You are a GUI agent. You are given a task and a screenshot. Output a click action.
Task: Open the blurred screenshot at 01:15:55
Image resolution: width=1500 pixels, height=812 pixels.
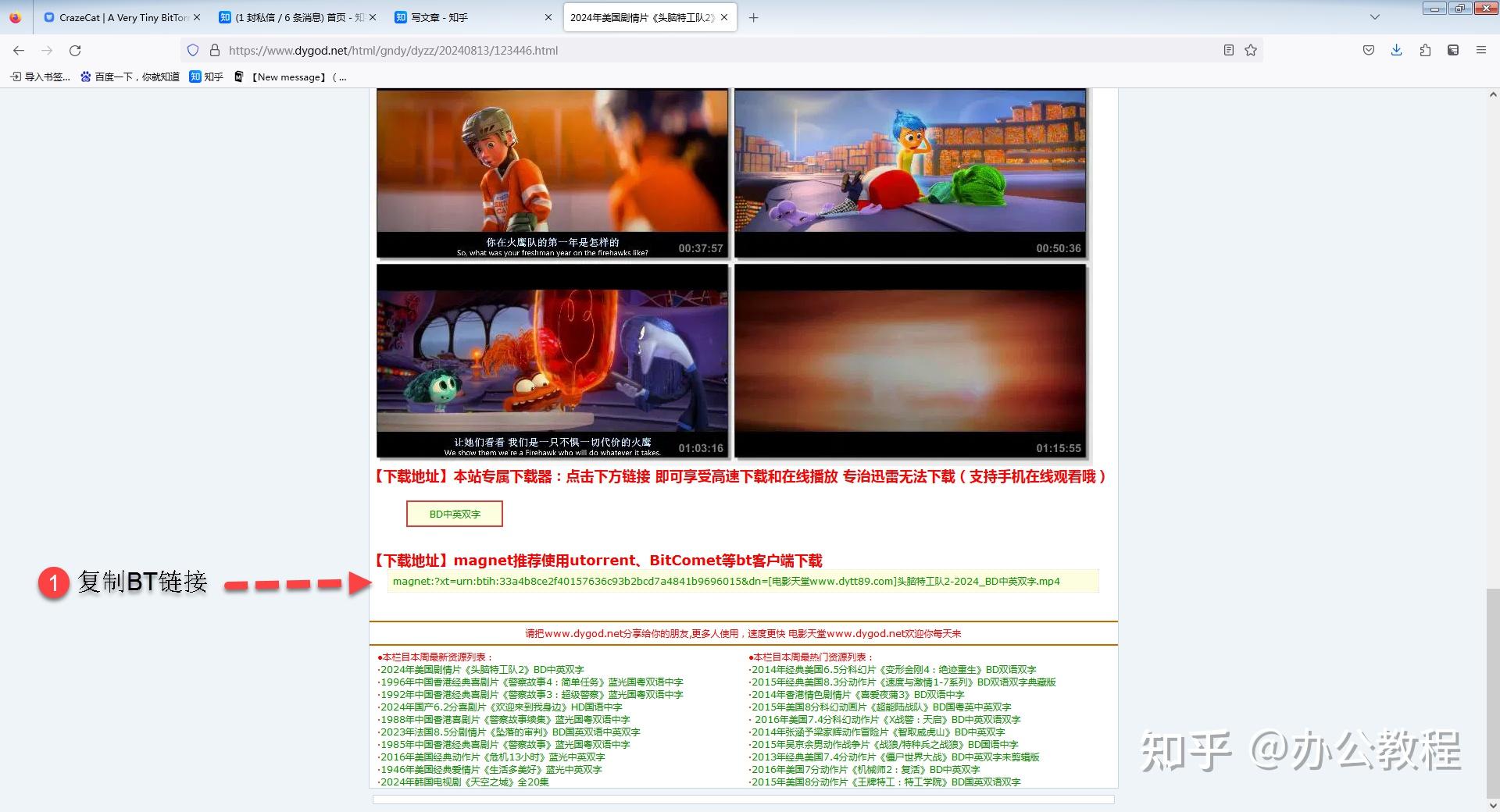[910, 361]
